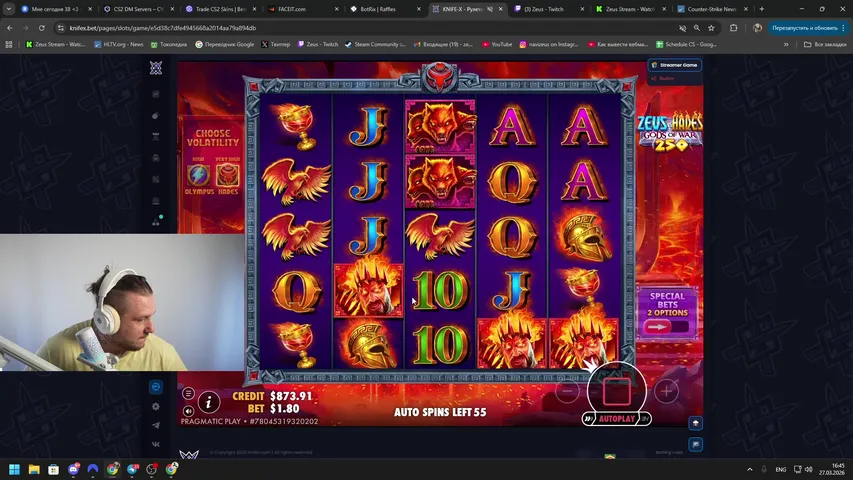Click the system tray volume icon
This screenshot has height=480, width=853.
coord(809,469)
